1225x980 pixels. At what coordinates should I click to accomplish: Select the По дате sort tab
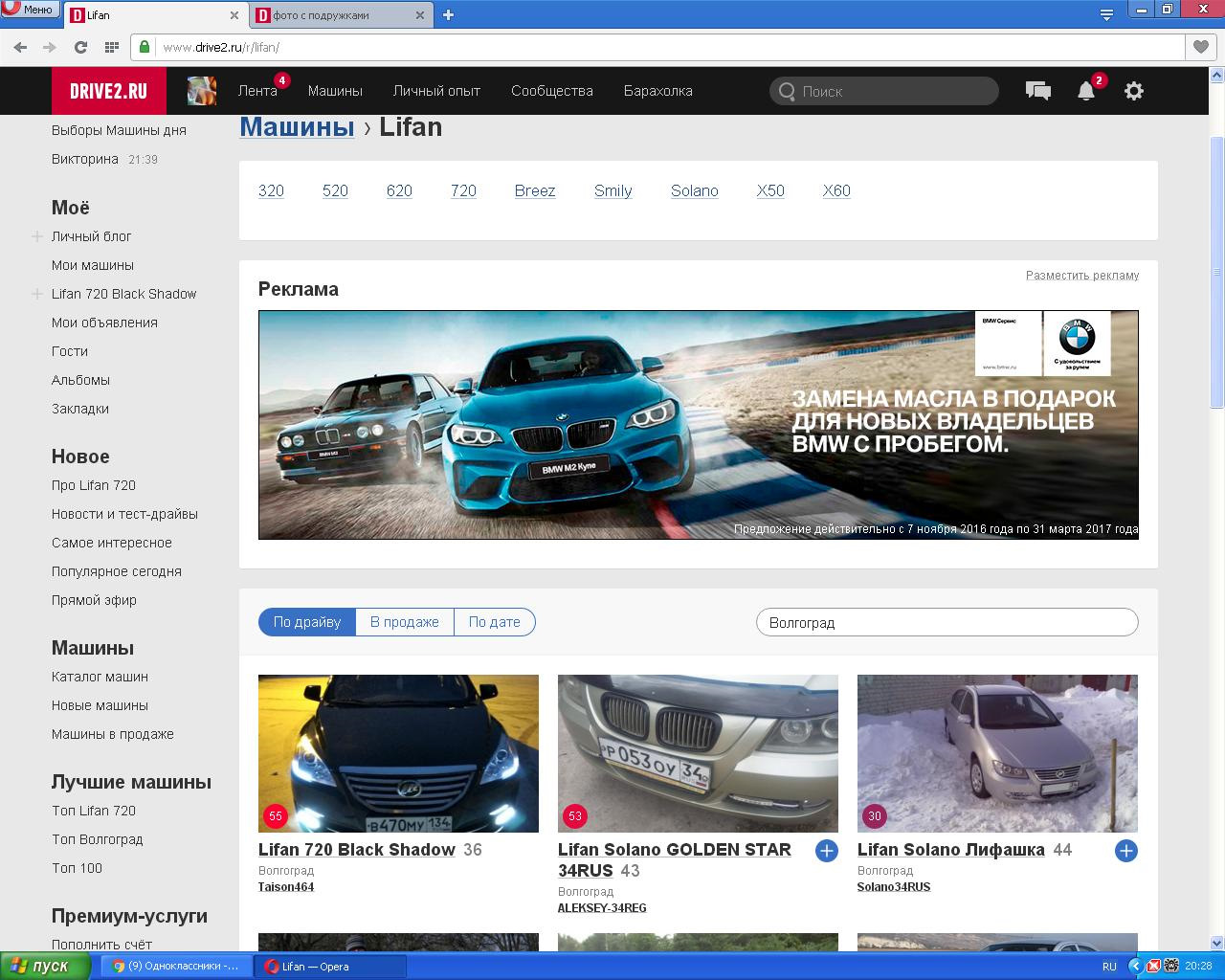[495, 622]
